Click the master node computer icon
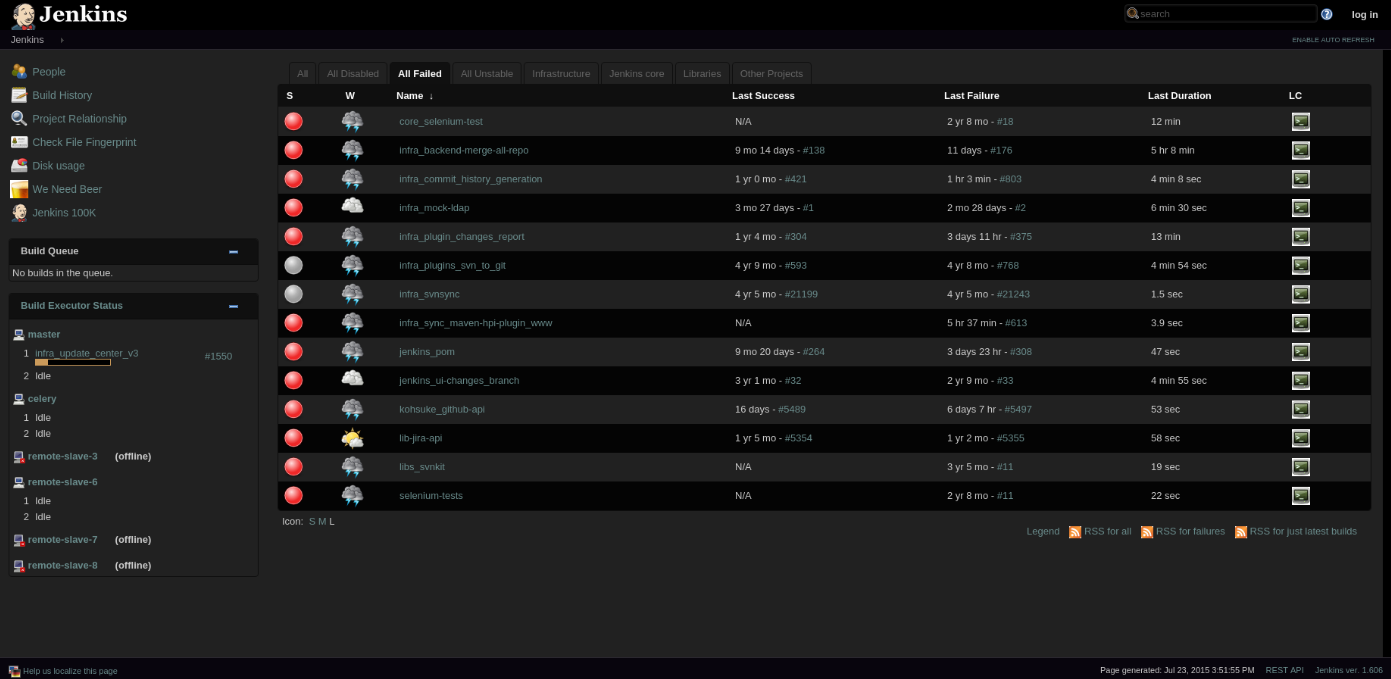This screenshot has height=679, width=1391. coord(19,335)
